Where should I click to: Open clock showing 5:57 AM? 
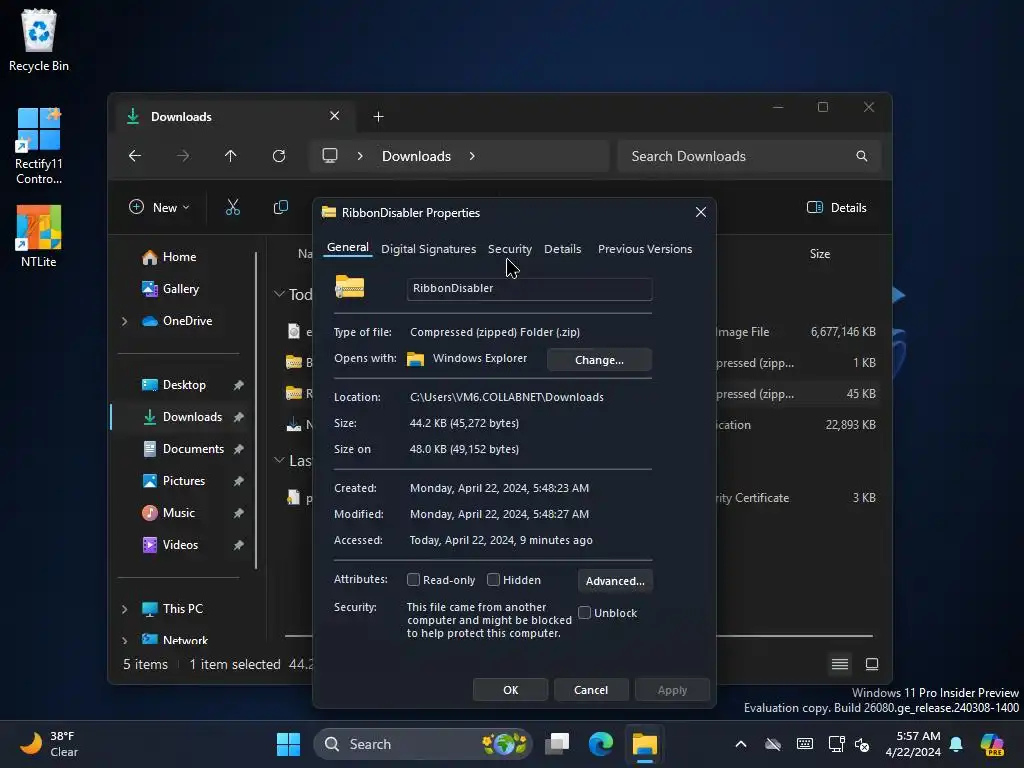point(913,744)
